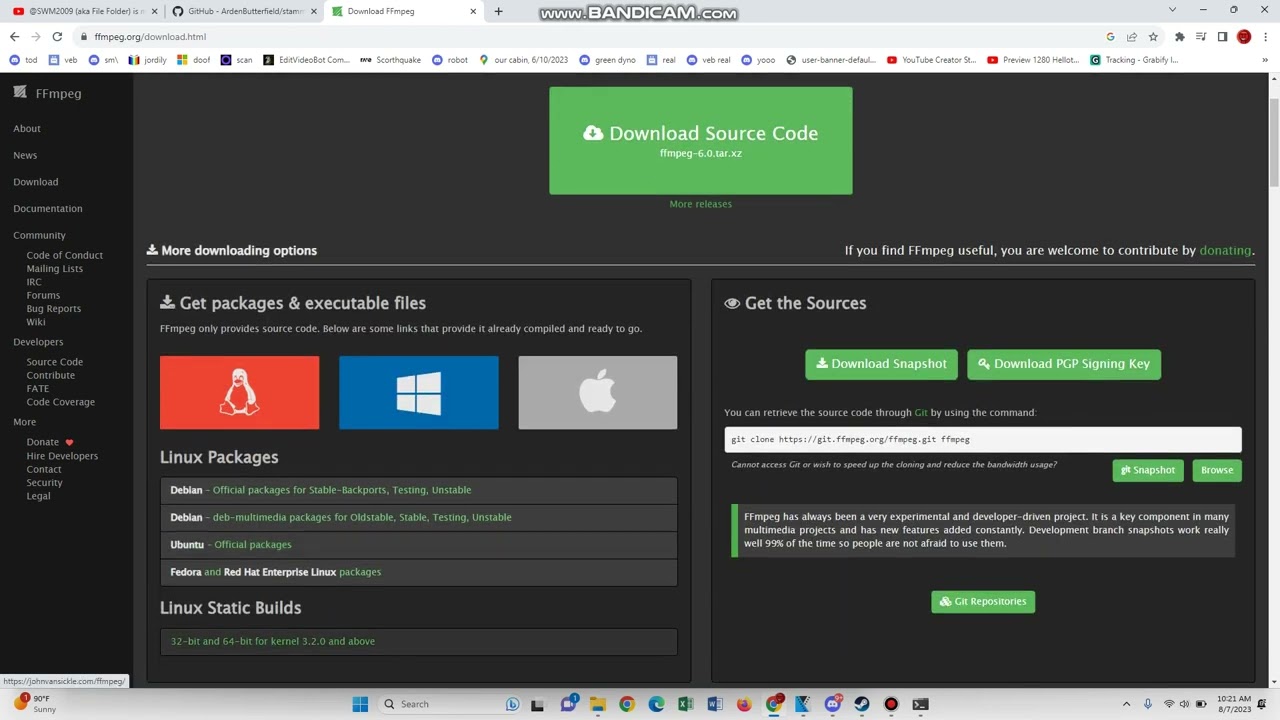Open the Chrome three-dot menu
Image resolution: width=1280 pixels, height=720 pixels.
coord(1265,37)
